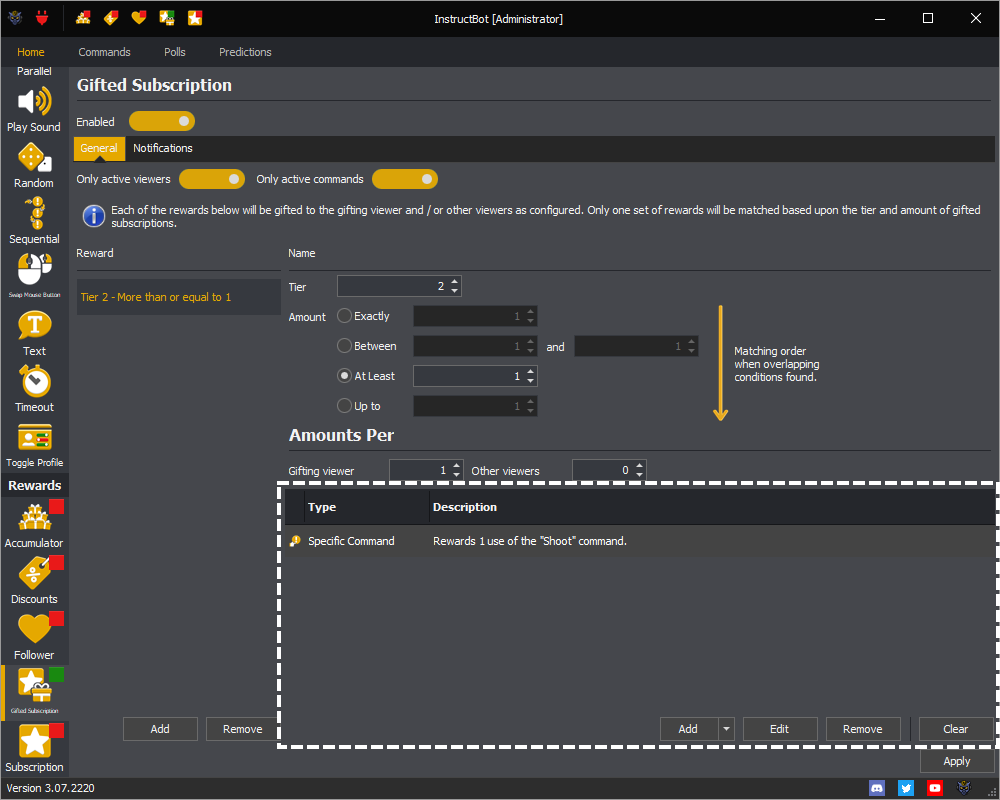Select the Shoot command reward row description
1000x800 pixels.
click(530, 541)
